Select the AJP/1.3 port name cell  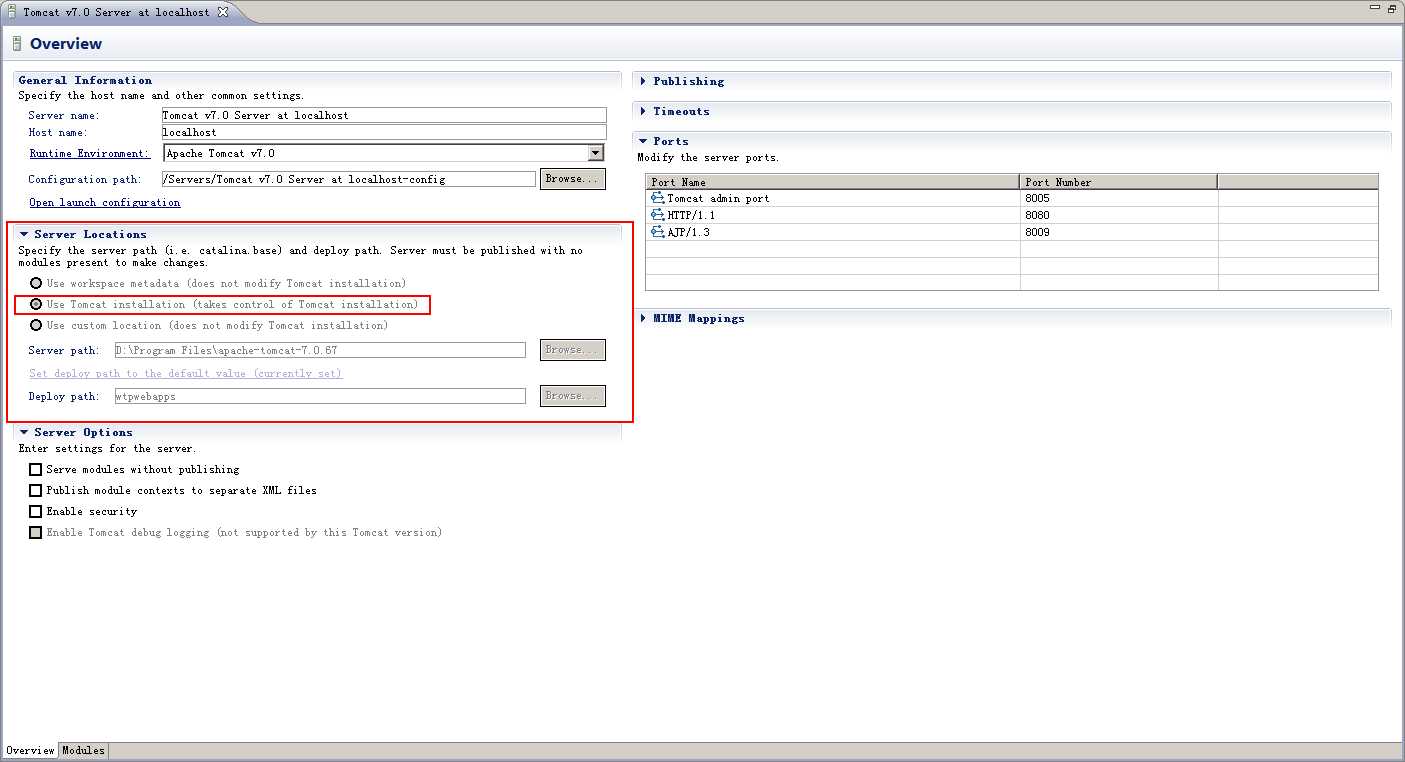(x=833, y=232)
